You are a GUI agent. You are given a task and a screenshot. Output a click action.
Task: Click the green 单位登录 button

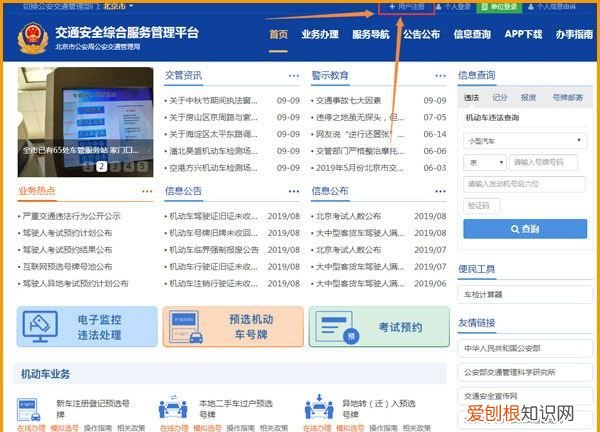pyautogui.click(x=499, y=7)
